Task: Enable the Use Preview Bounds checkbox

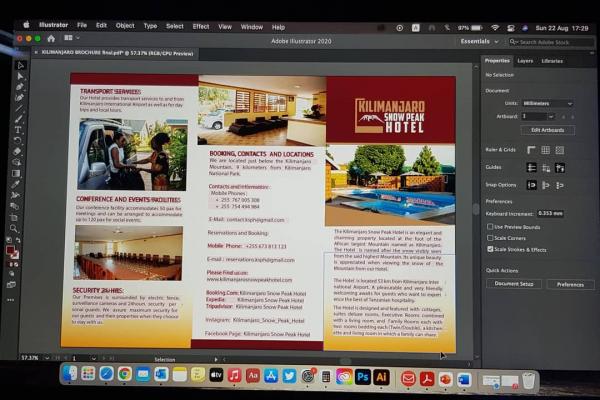Action: 490,226
